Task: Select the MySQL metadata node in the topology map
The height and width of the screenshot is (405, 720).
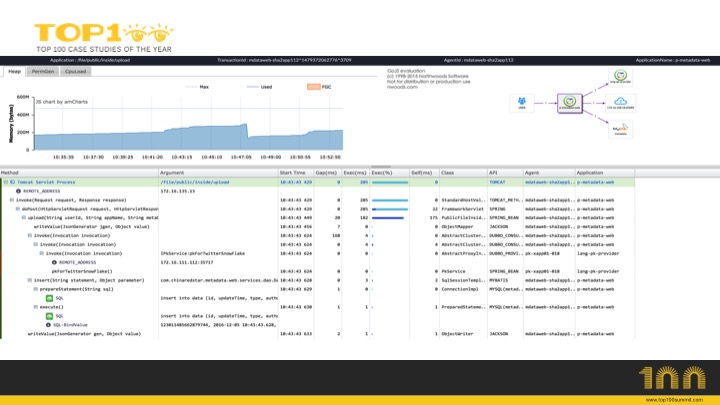Action: tap(620, 129)
